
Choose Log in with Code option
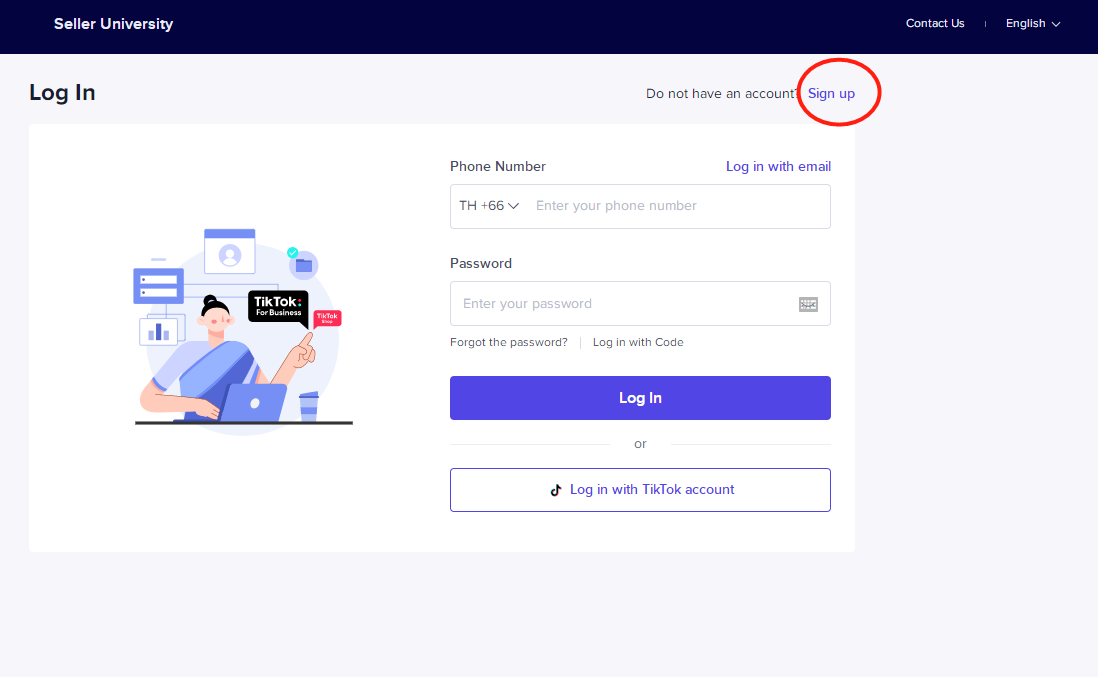(x=638, y=342)
